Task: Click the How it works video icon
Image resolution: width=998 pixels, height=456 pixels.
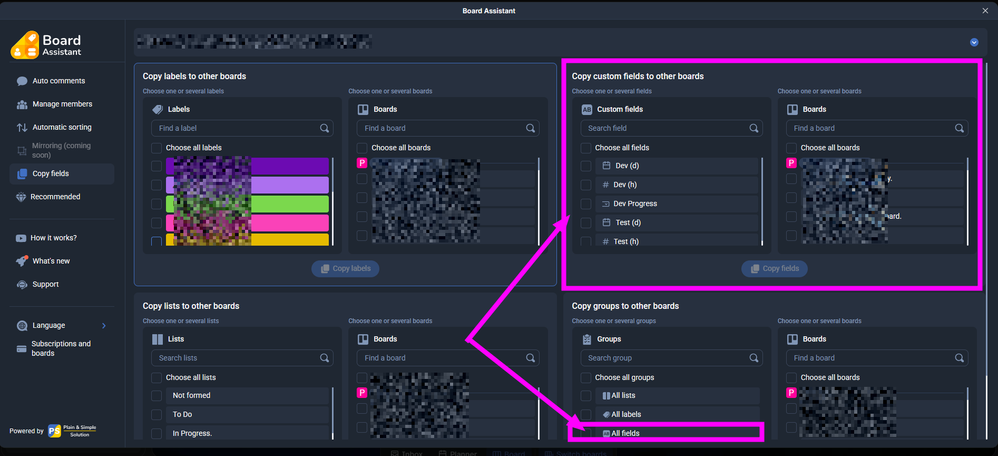Action: (x=21, y=238)
